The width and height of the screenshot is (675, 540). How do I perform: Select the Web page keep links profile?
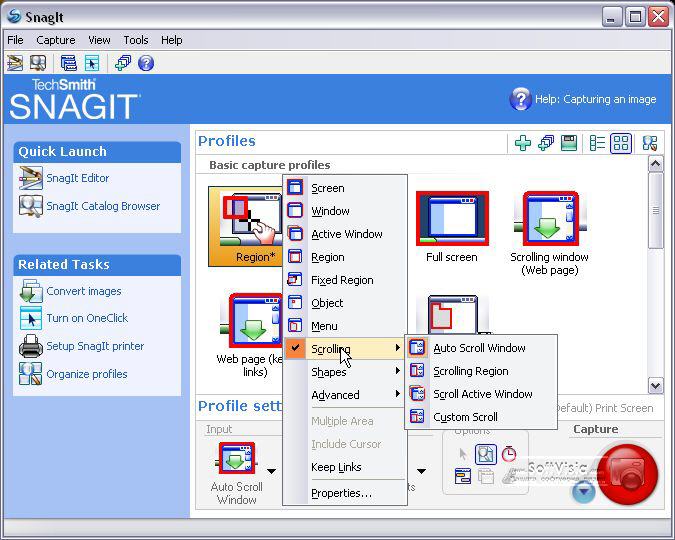250,335
